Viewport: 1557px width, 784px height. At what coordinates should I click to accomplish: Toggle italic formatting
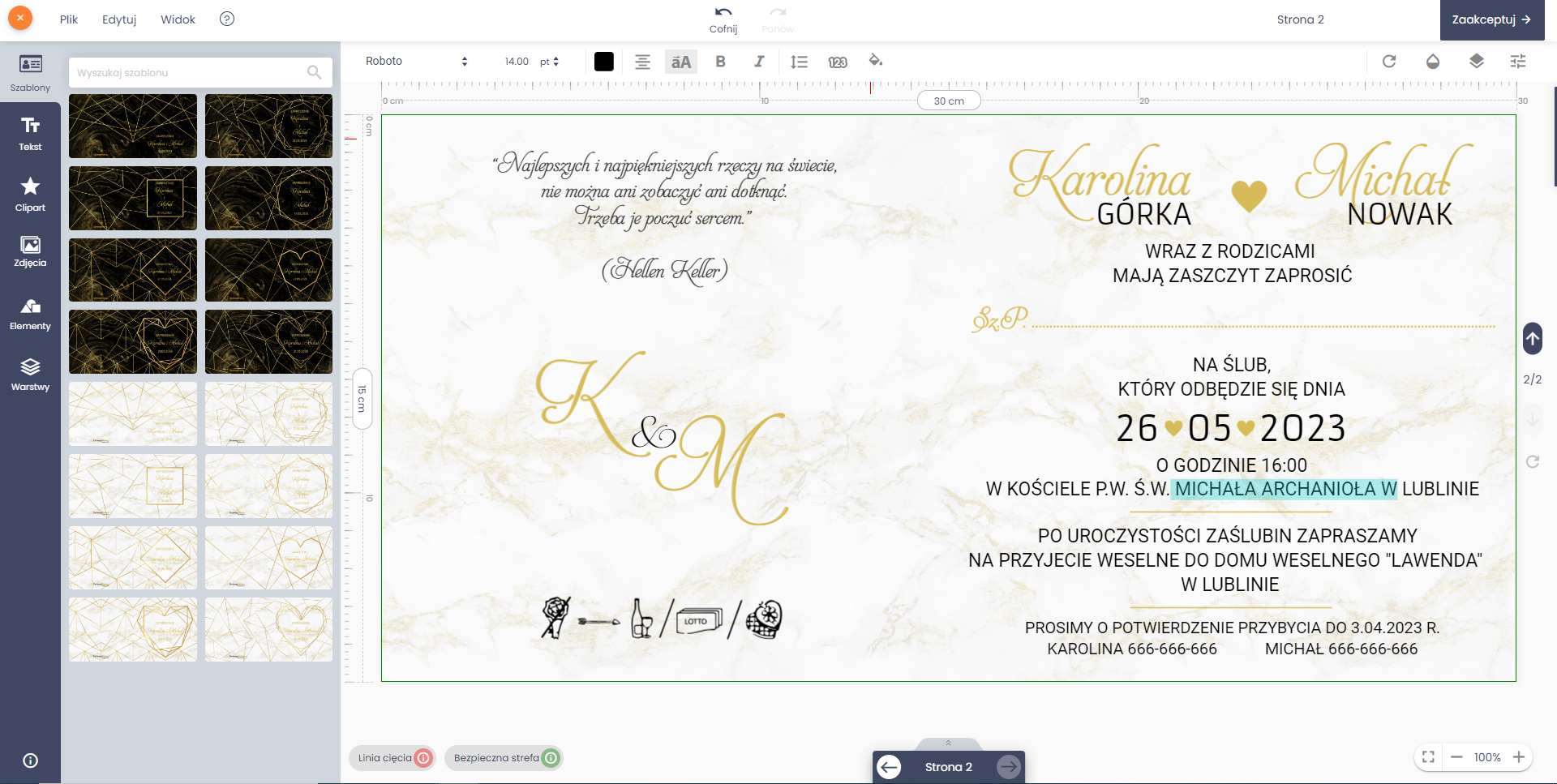(x=759, y=62)
